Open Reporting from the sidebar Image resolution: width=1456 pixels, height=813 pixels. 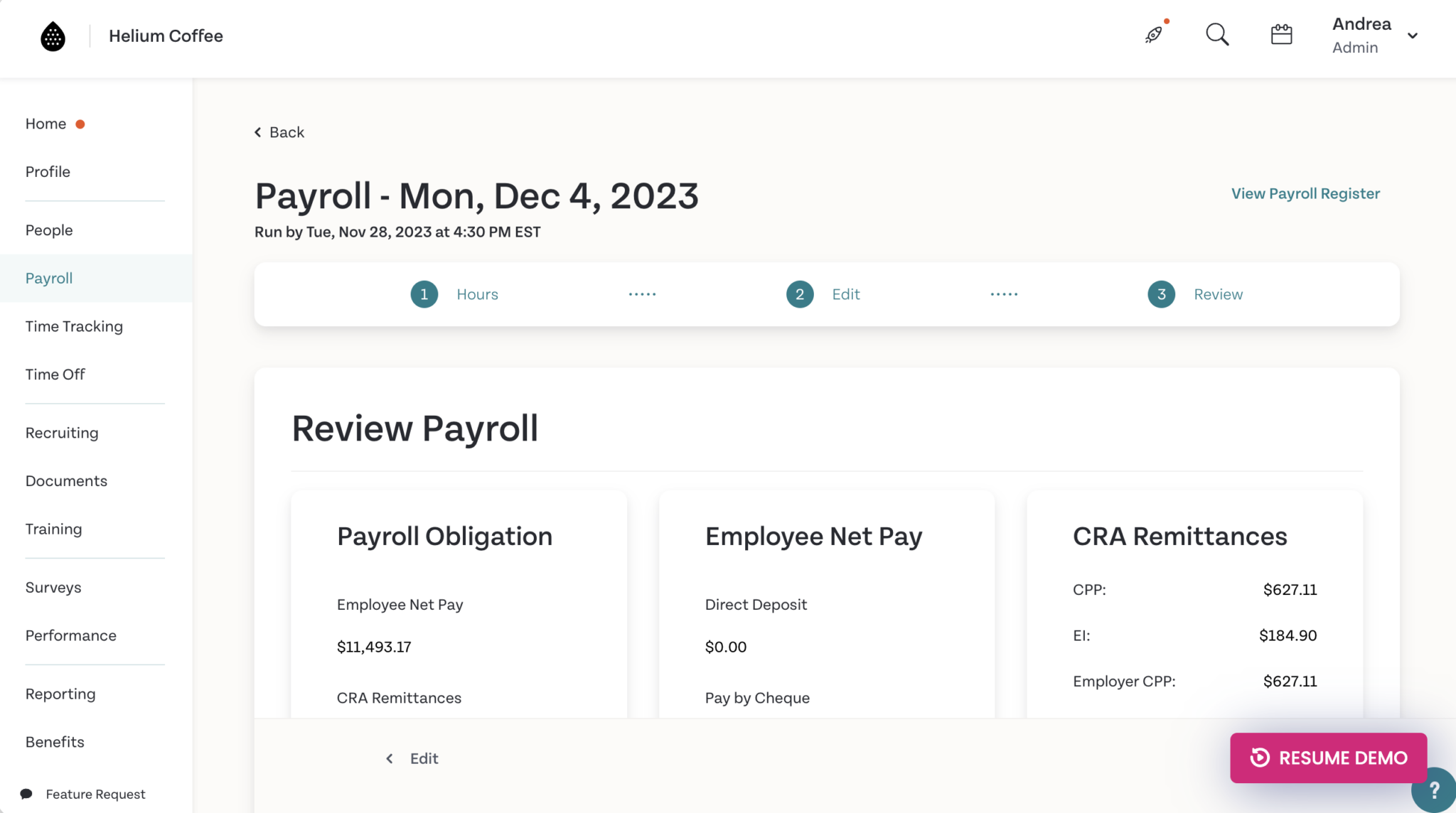[x=60, y=694]
